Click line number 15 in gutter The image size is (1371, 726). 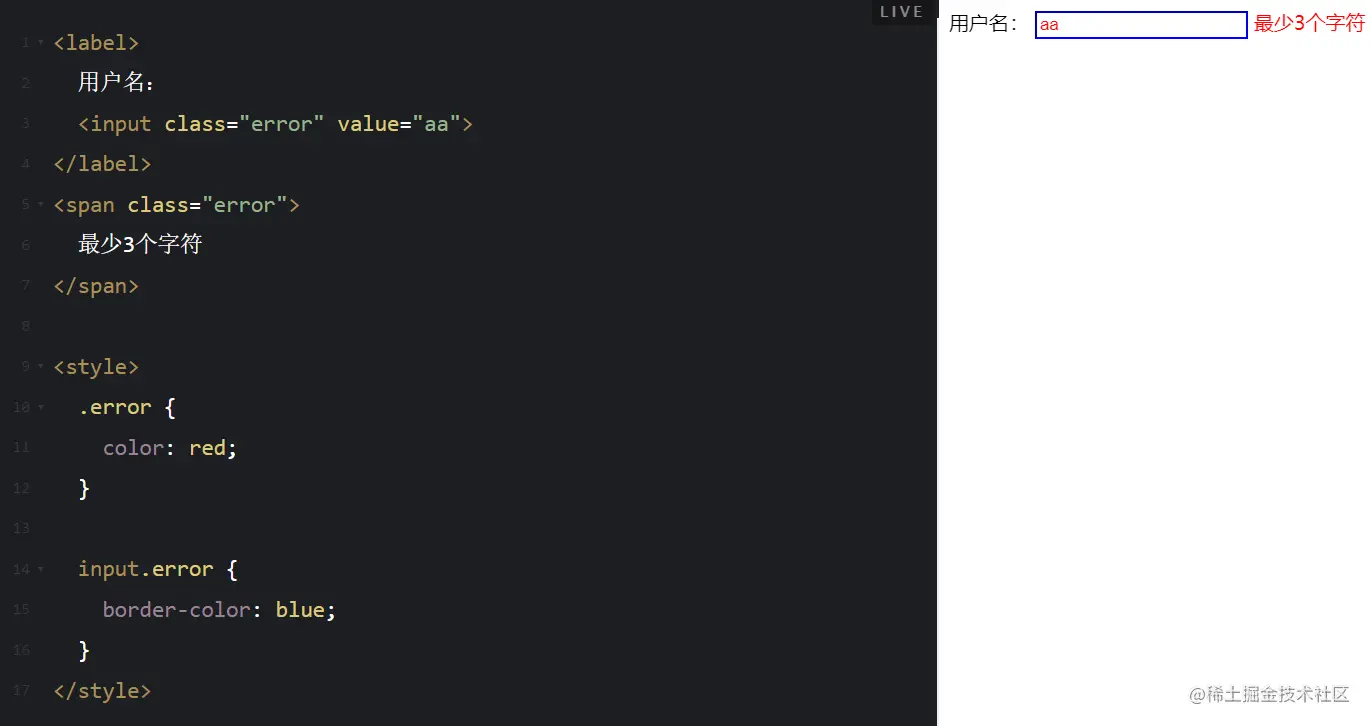pyautogui.click(x=22, y=610)
